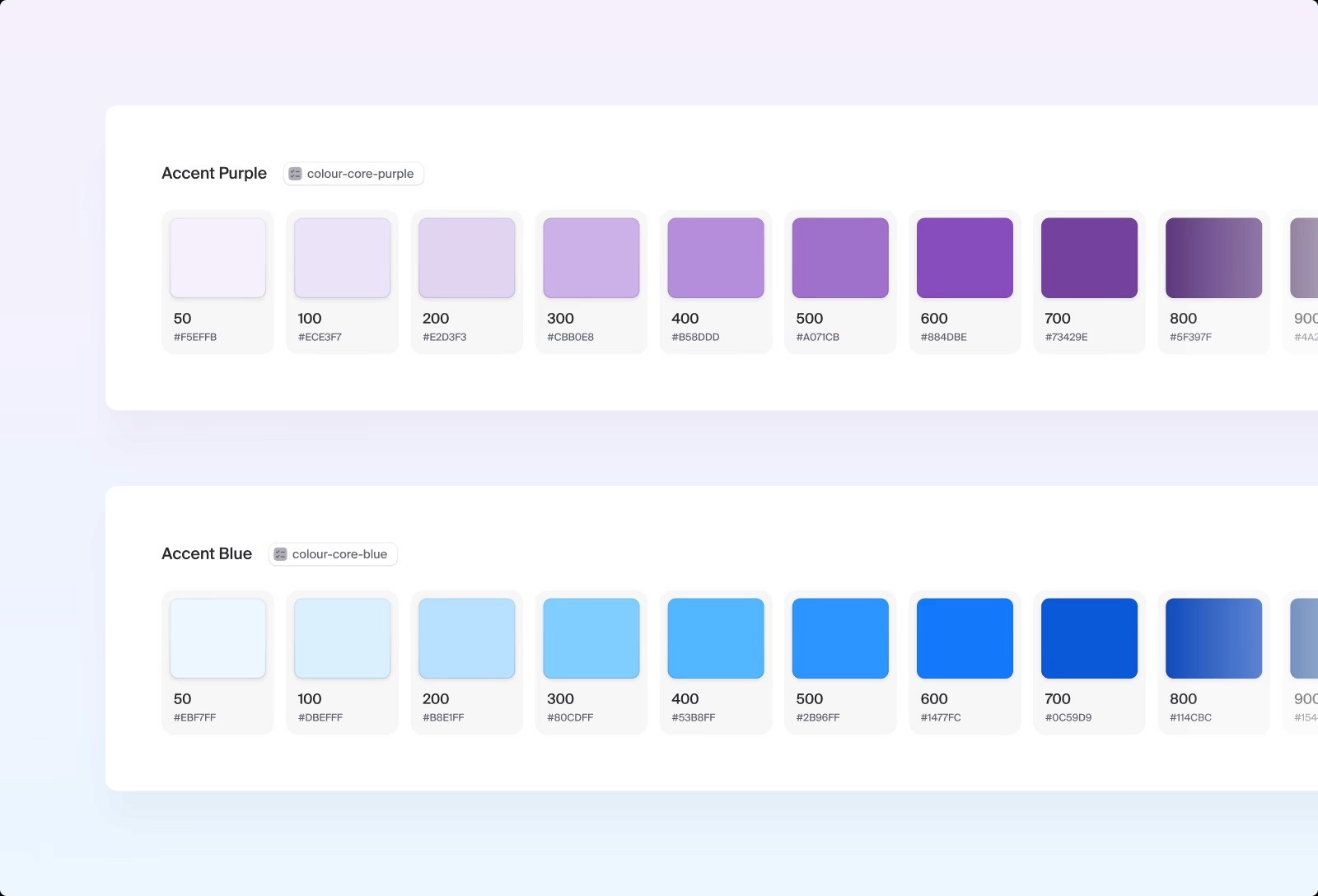Pick the blue 100 swatch #DBEFFF
The width and height of the screenshot is (1318, 896).
click(342, 638)
